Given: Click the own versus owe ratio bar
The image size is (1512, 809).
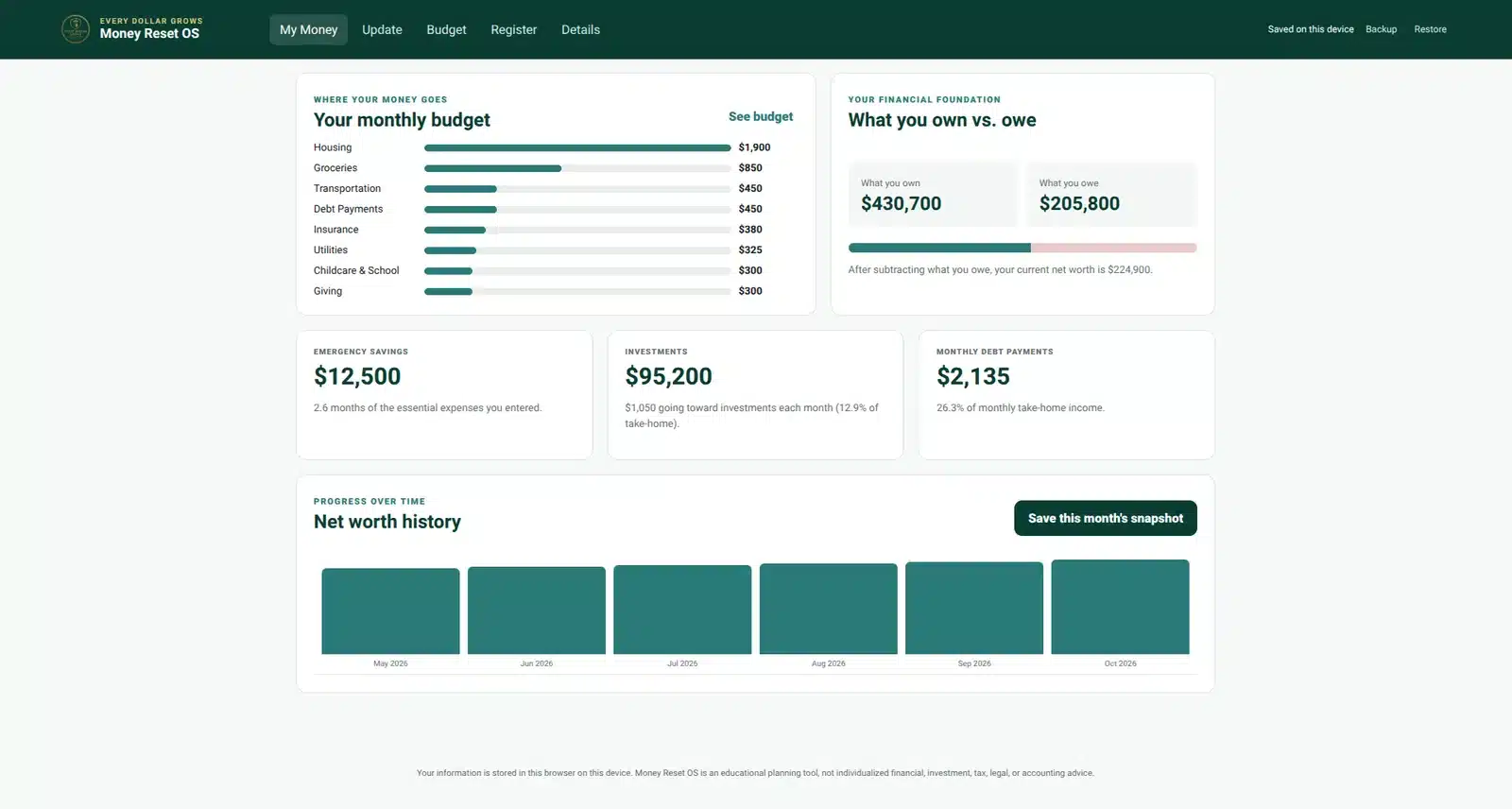Looking at the screenshot, I should [x=1022, y=248].
